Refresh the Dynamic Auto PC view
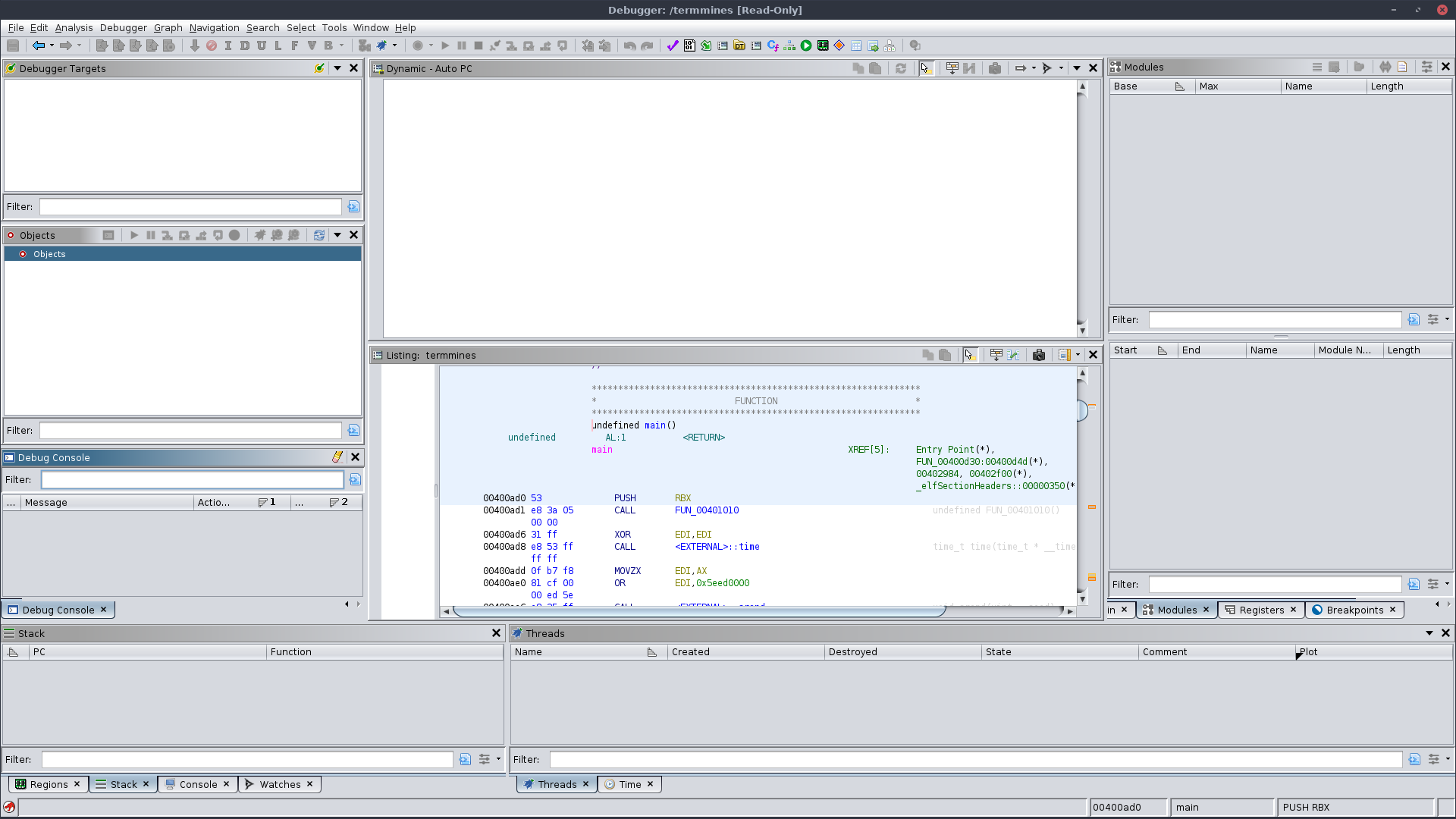This screenshot has width=1456, height=819. point(901,68)
